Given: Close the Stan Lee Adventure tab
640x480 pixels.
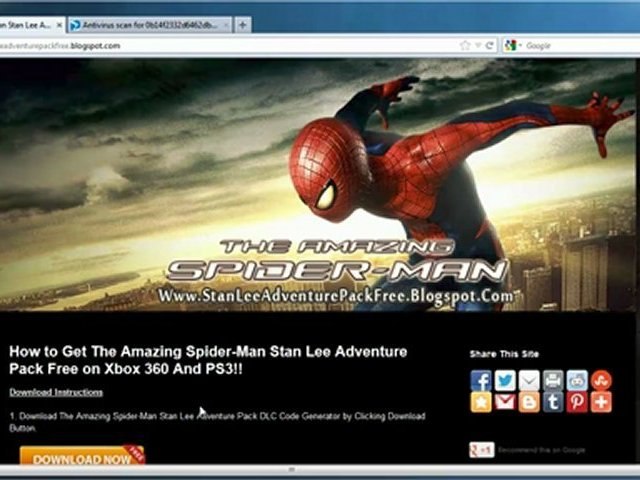Looking at the screenshot, I should (x=59, y=25).
